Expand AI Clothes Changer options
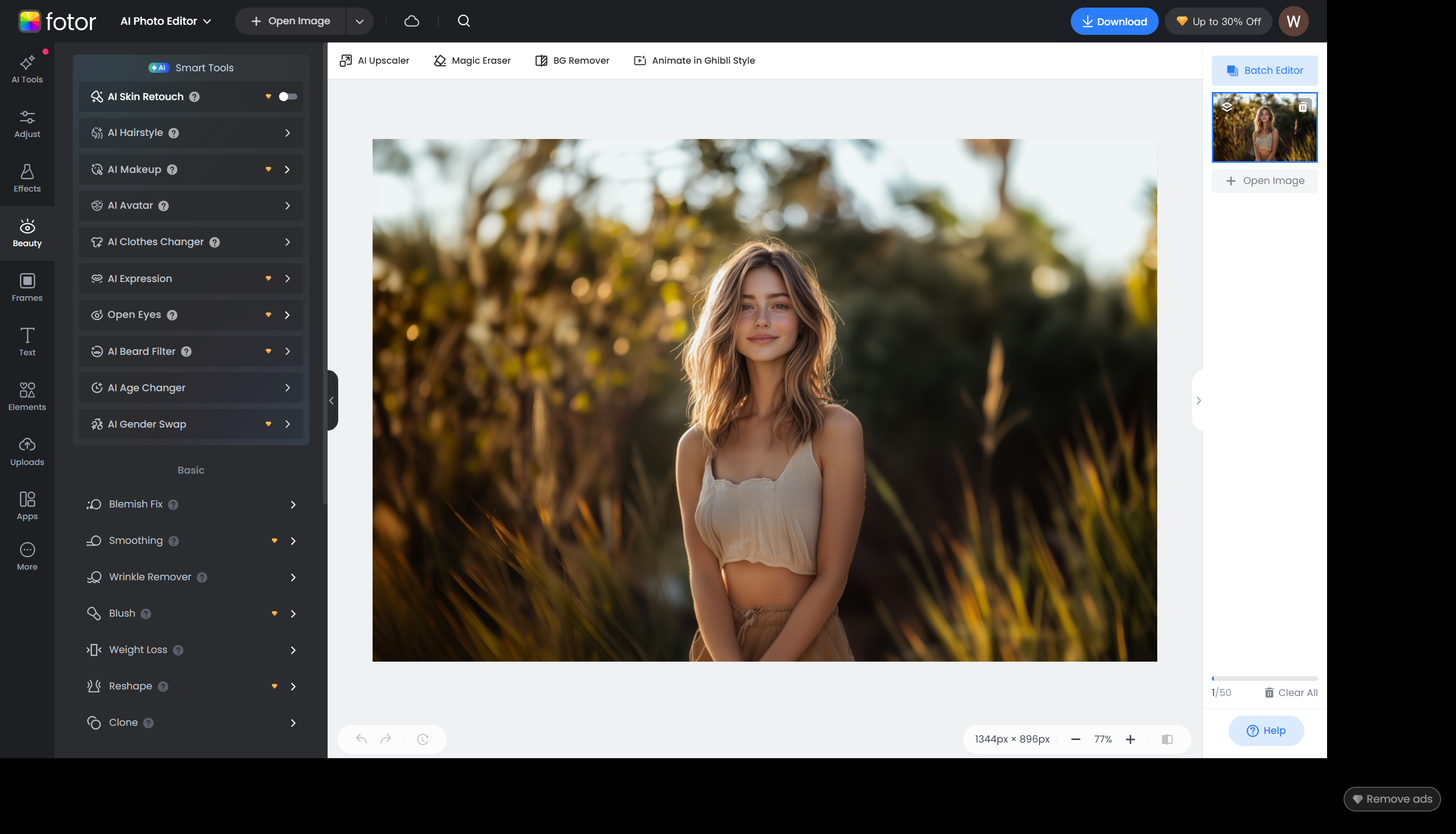The height and width of the screenshot is (834, 1456). coord(288,242)
